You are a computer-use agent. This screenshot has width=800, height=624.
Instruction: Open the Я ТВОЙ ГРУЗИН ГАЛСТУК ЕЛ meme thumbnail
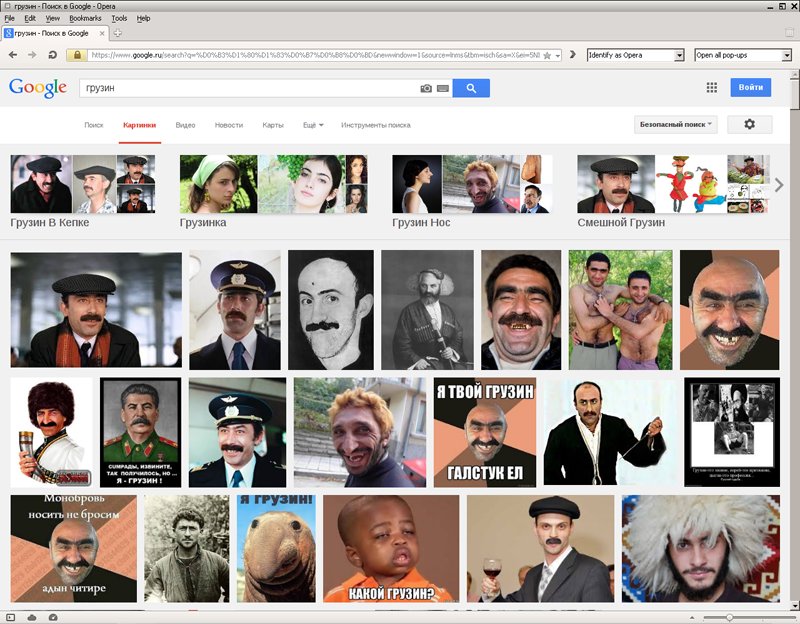[485, 432]
